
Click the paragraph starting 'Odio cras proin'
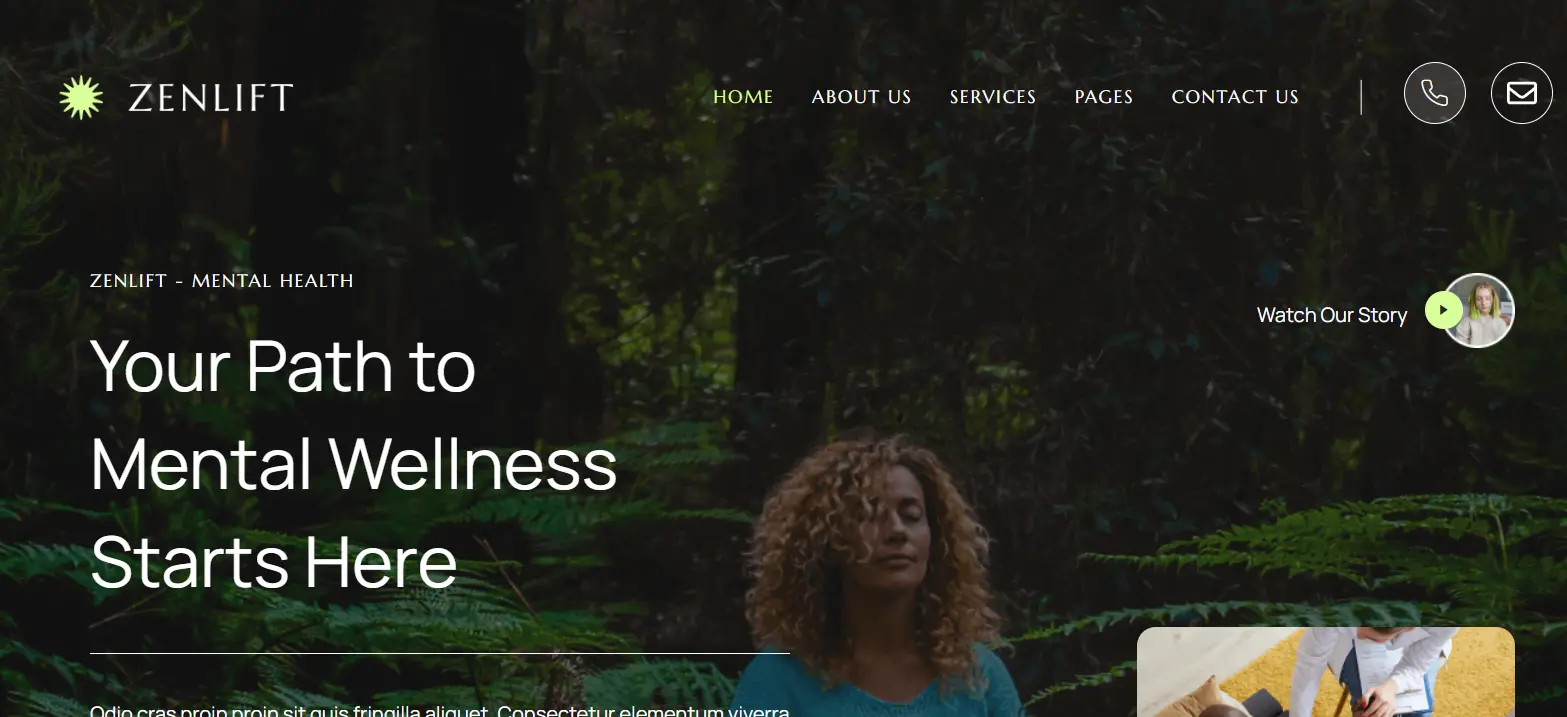click(x=440, y=710)
